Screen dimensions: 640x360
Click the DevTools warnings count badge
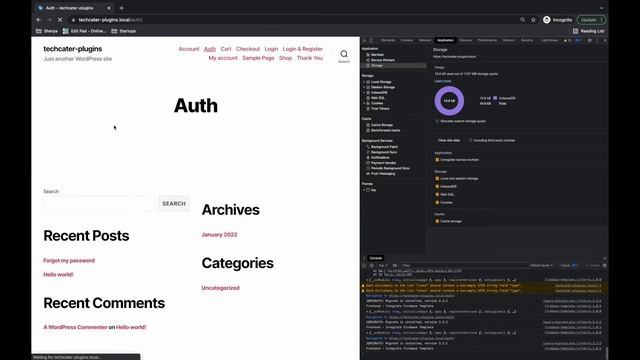pos(567,40)
